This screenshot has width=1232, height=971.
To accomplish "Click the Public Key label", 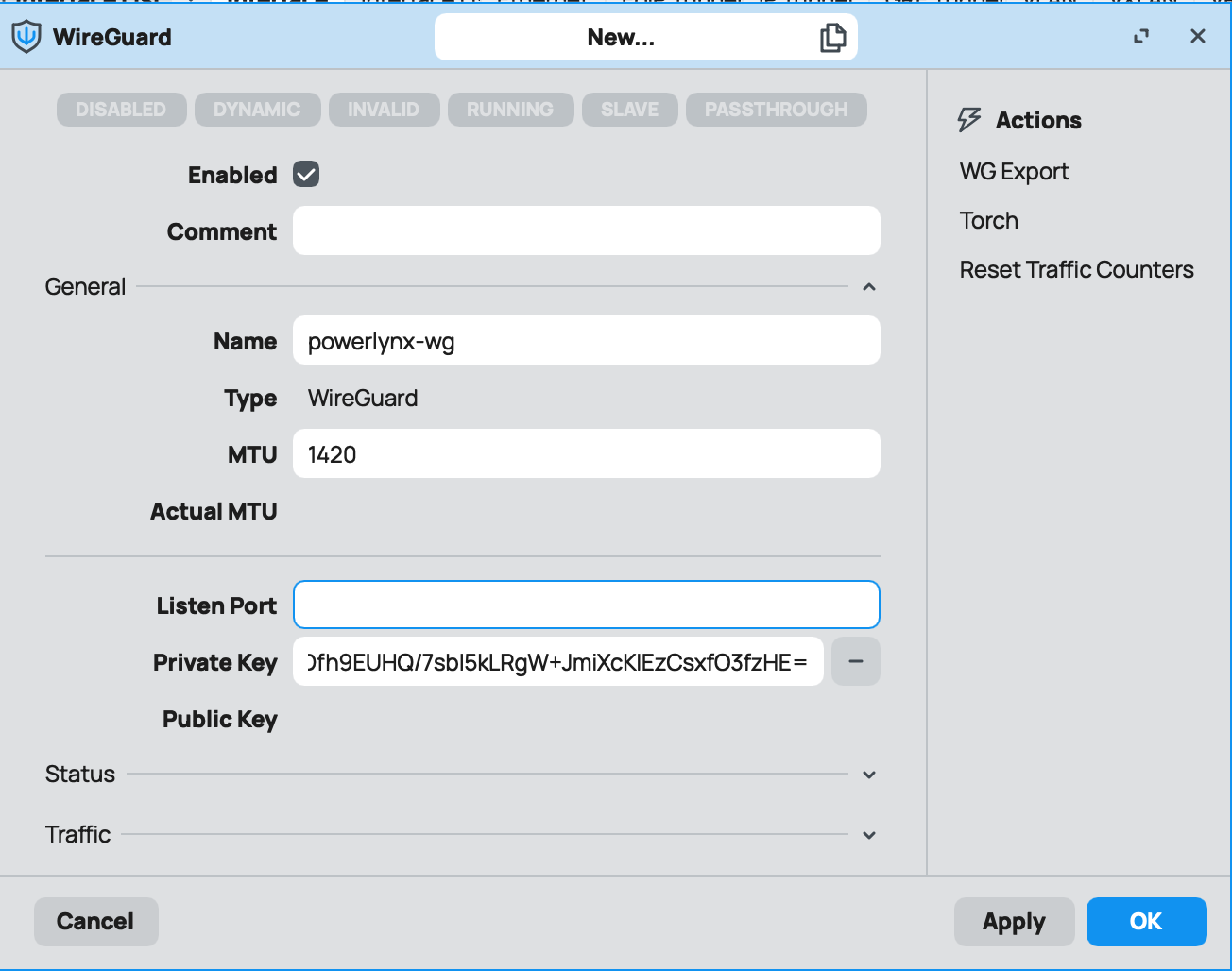I will (220, 720).
